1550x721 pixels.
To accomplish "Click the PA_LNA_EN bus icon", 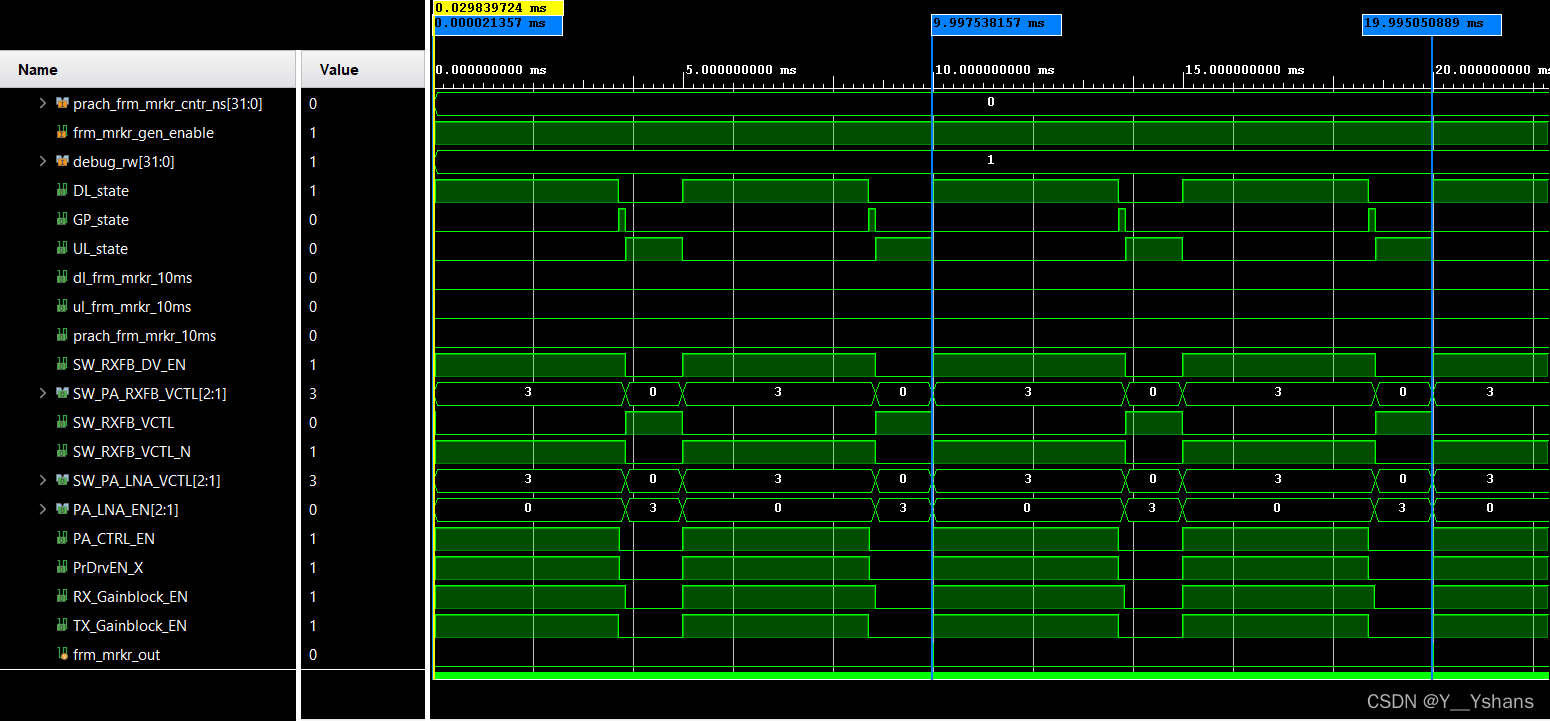I will coord(62,509).
